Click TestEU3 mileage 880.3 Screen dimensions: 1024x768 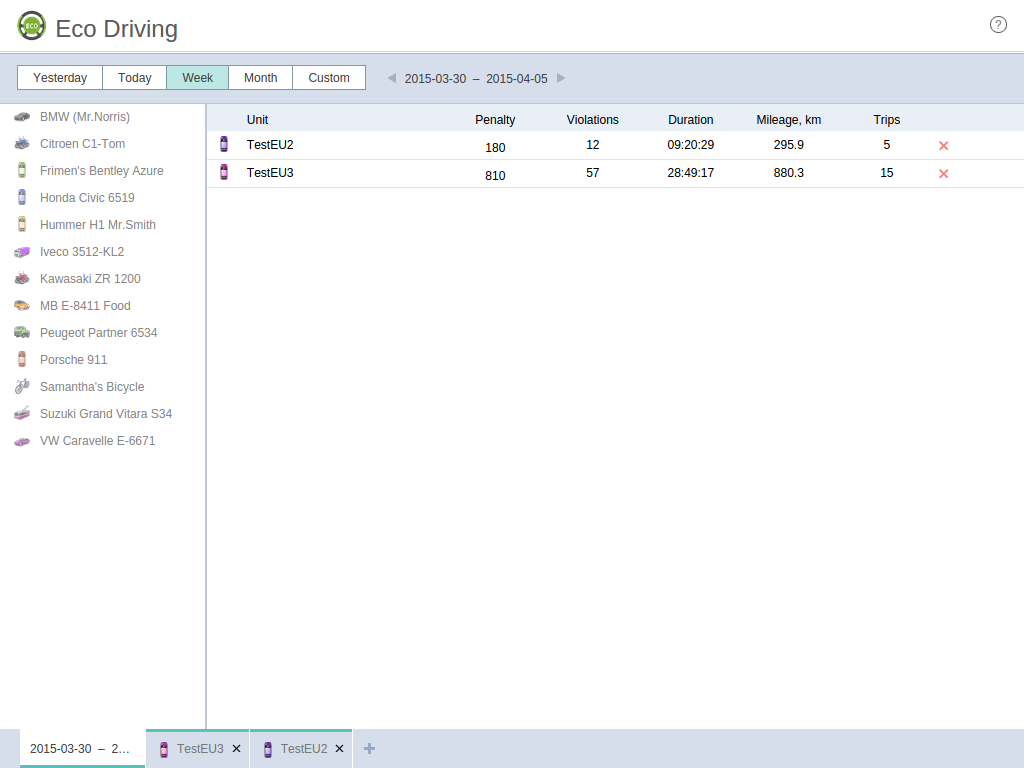[788, 172]
